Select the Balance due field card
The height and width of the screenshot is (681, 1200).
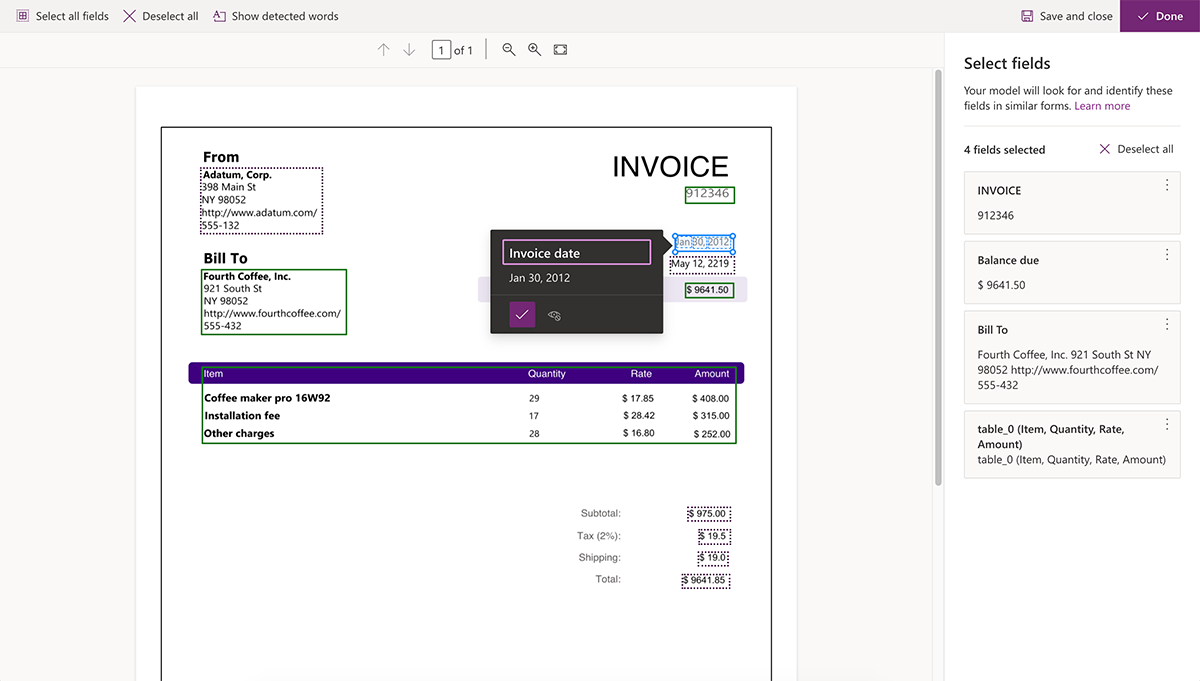coord(1072,273)
